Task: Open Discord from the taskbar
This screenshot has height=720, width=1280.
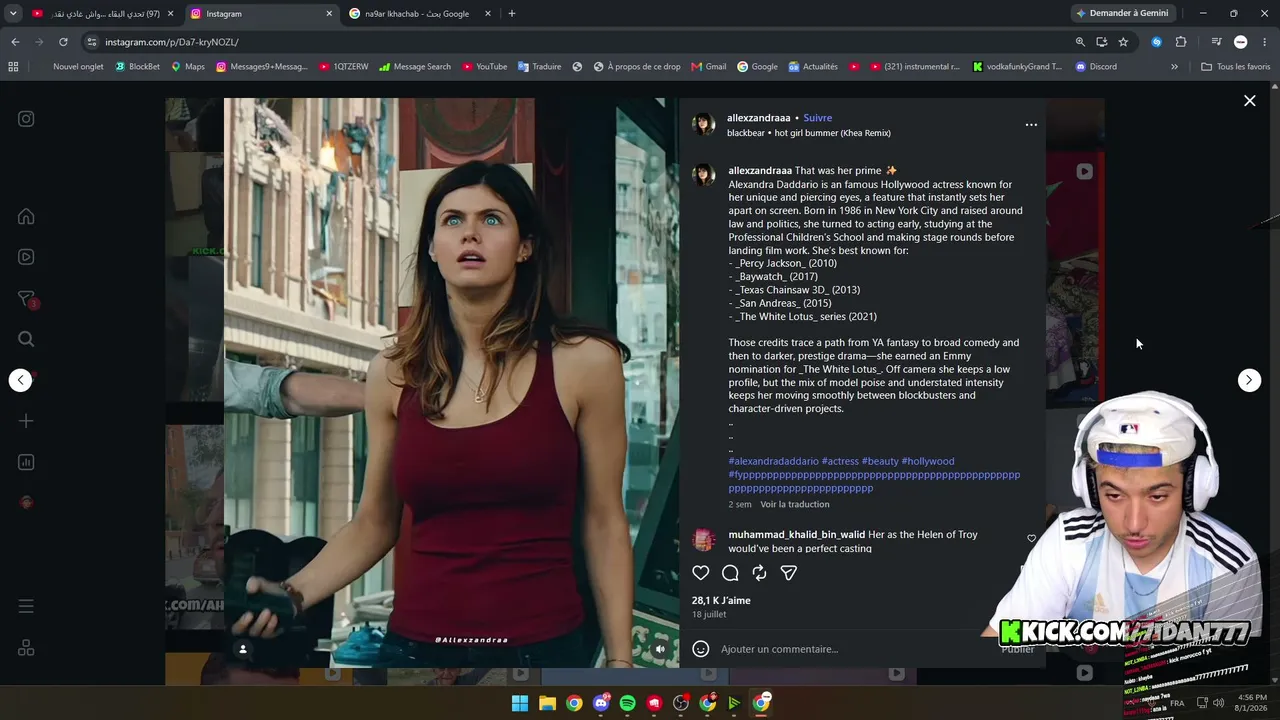Action: [x=601, y=703]
